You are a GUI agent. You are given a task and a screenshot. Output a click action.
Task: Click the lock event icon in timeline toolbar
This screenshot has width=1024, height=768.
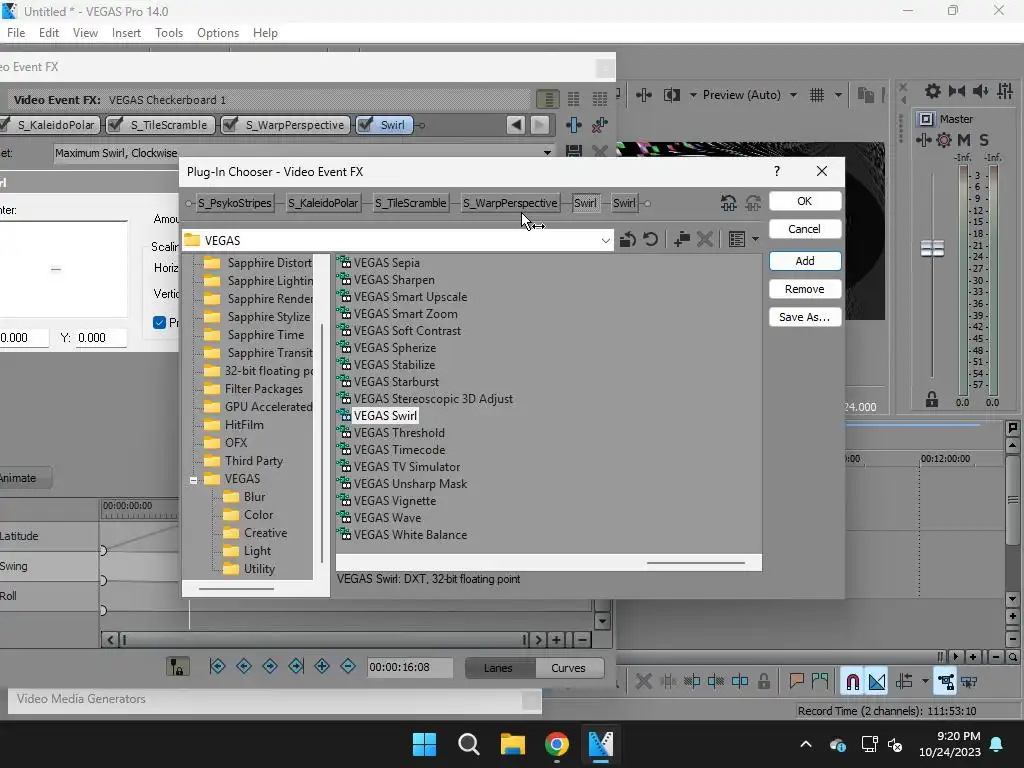[x=763, y=682]
